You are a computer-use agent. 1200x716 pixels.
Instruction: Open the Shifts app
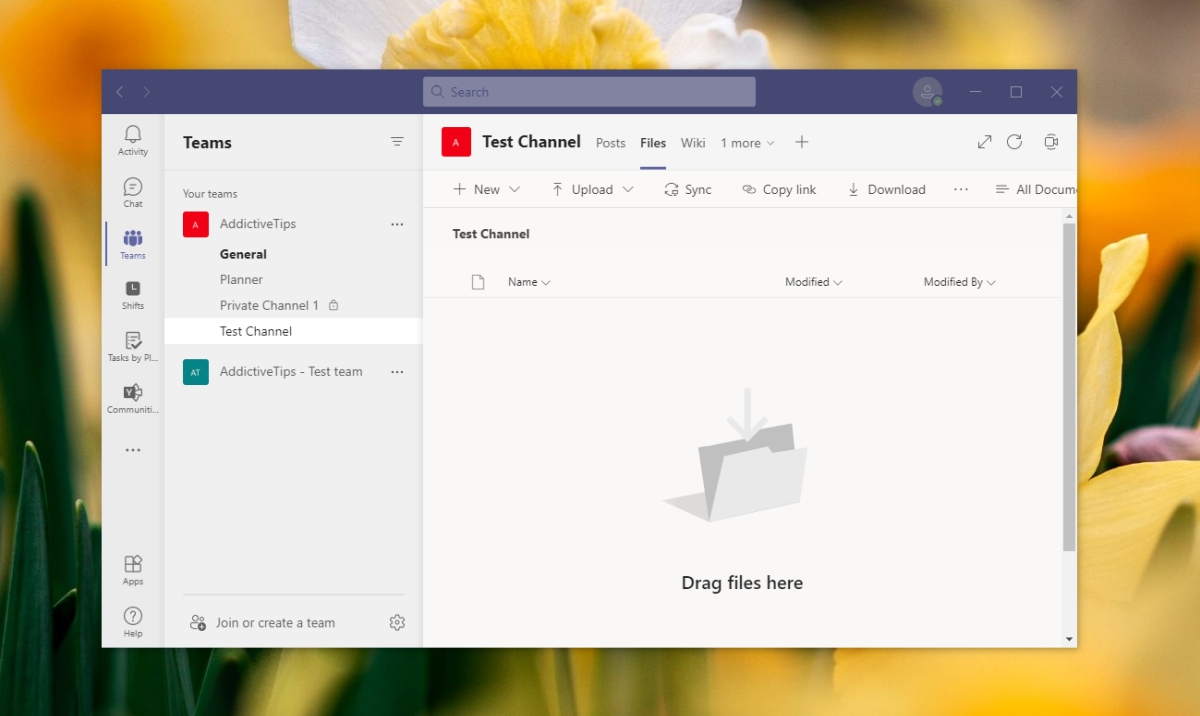click(132, 296)
